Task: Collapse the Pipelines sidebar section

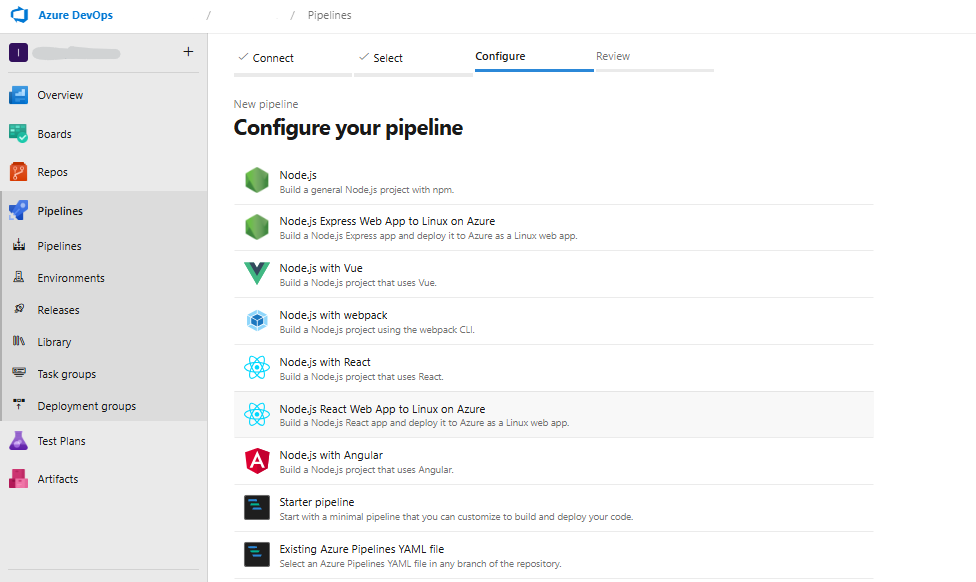Action: tap(60, 211)
